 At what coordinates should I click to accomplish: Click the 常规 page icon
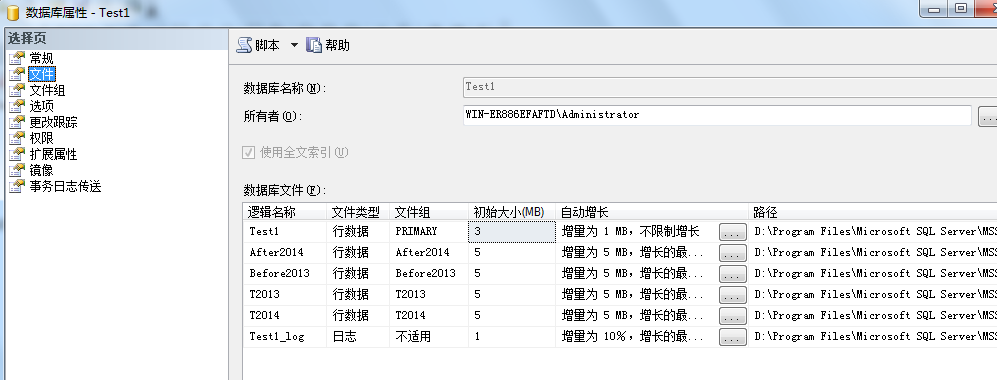(x=17, y=58)
